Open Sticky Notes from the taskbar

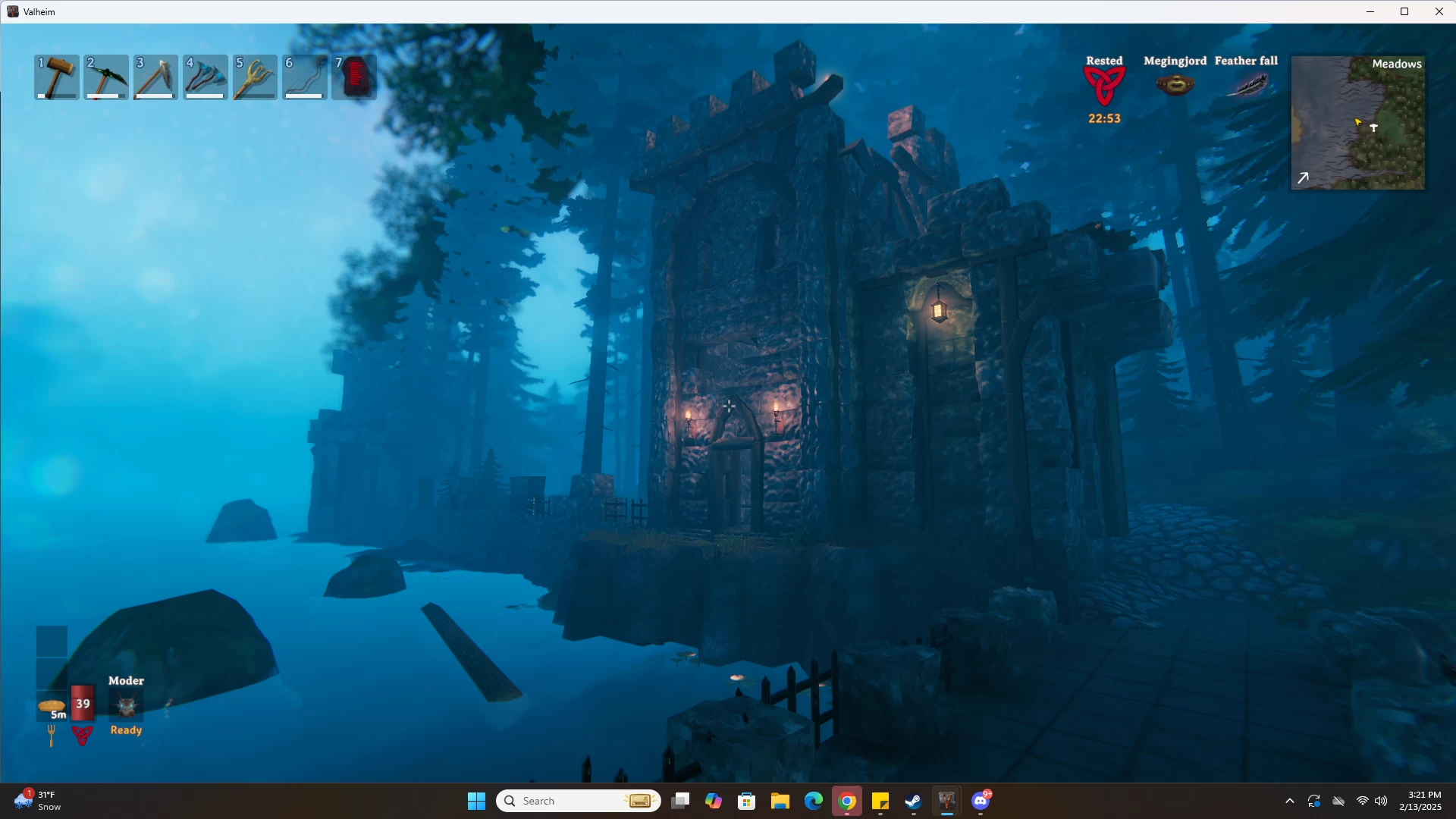pyautogui.click(x=880, y=801)
